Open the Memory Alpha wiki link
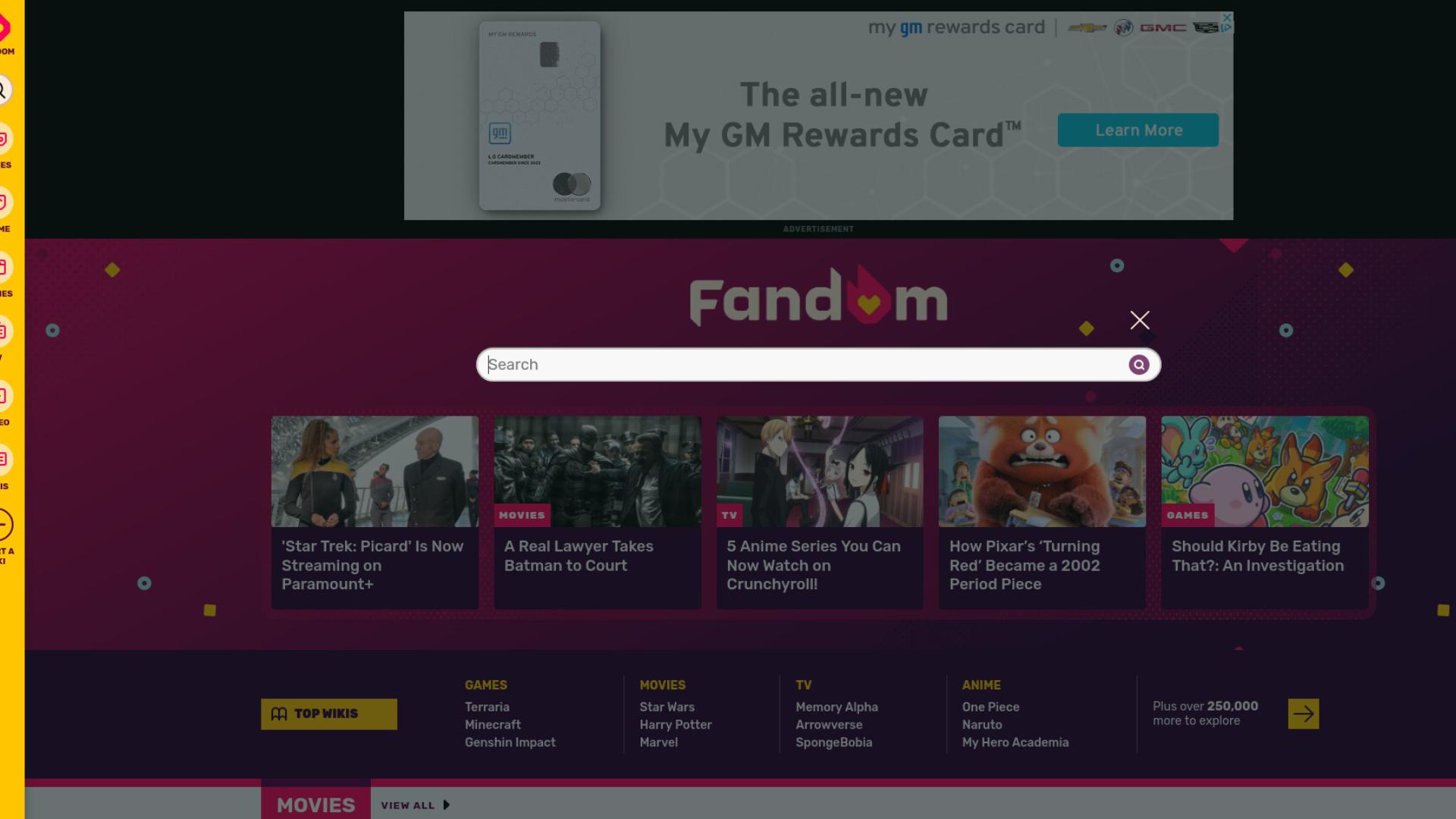 pyautogui.click(x=836, y=707)
